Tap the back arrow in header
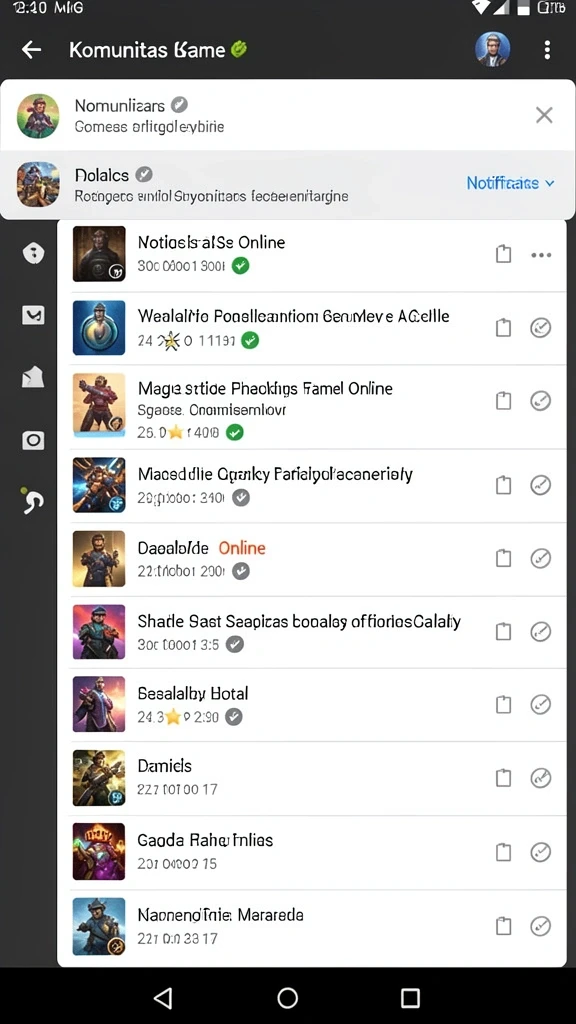This screenshot has width=576, height=1024. (x=31, y=50)
